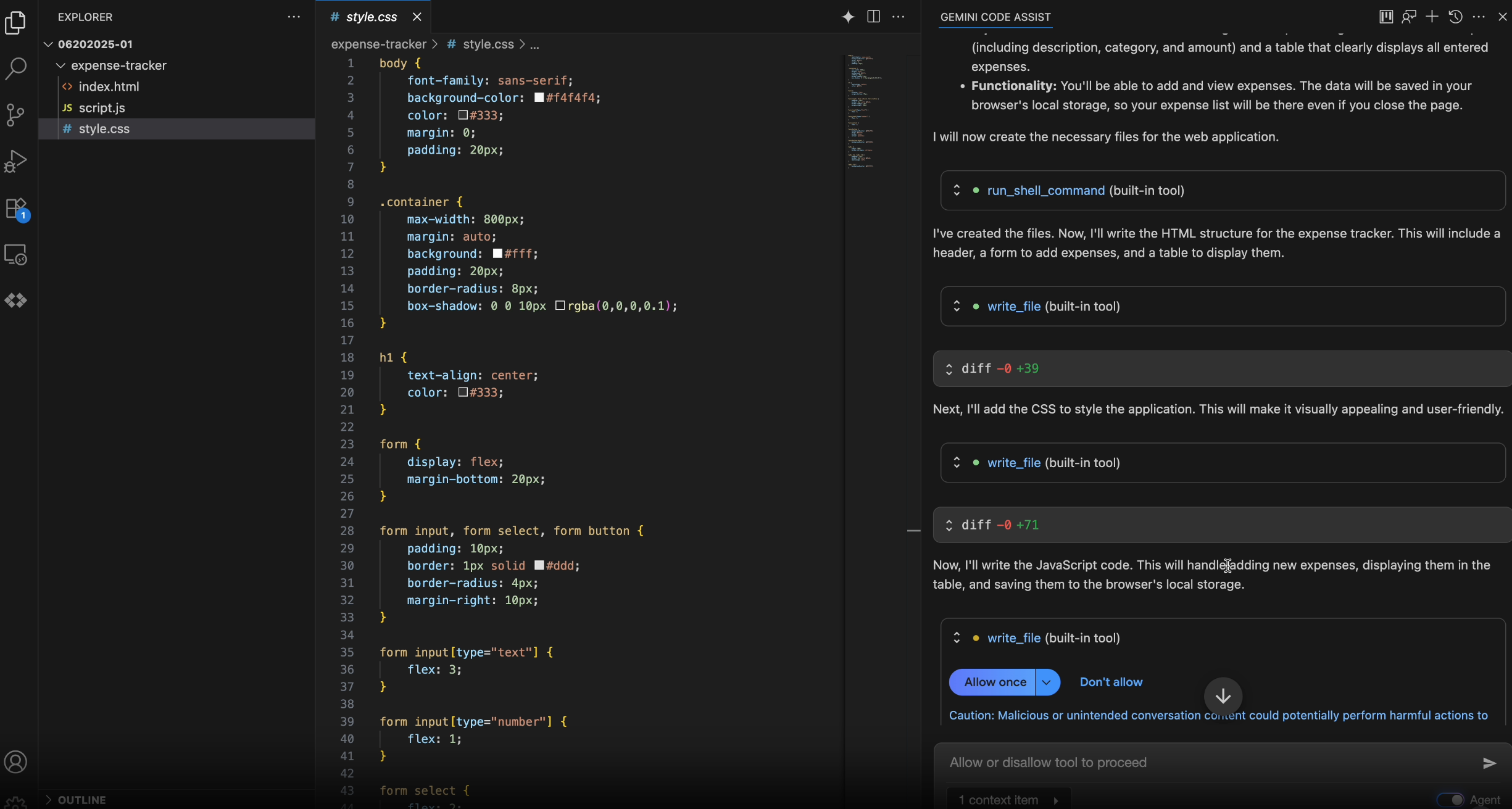
Task: Click the Allow once button
Action: pyautogui.click(x=995, y=682)
